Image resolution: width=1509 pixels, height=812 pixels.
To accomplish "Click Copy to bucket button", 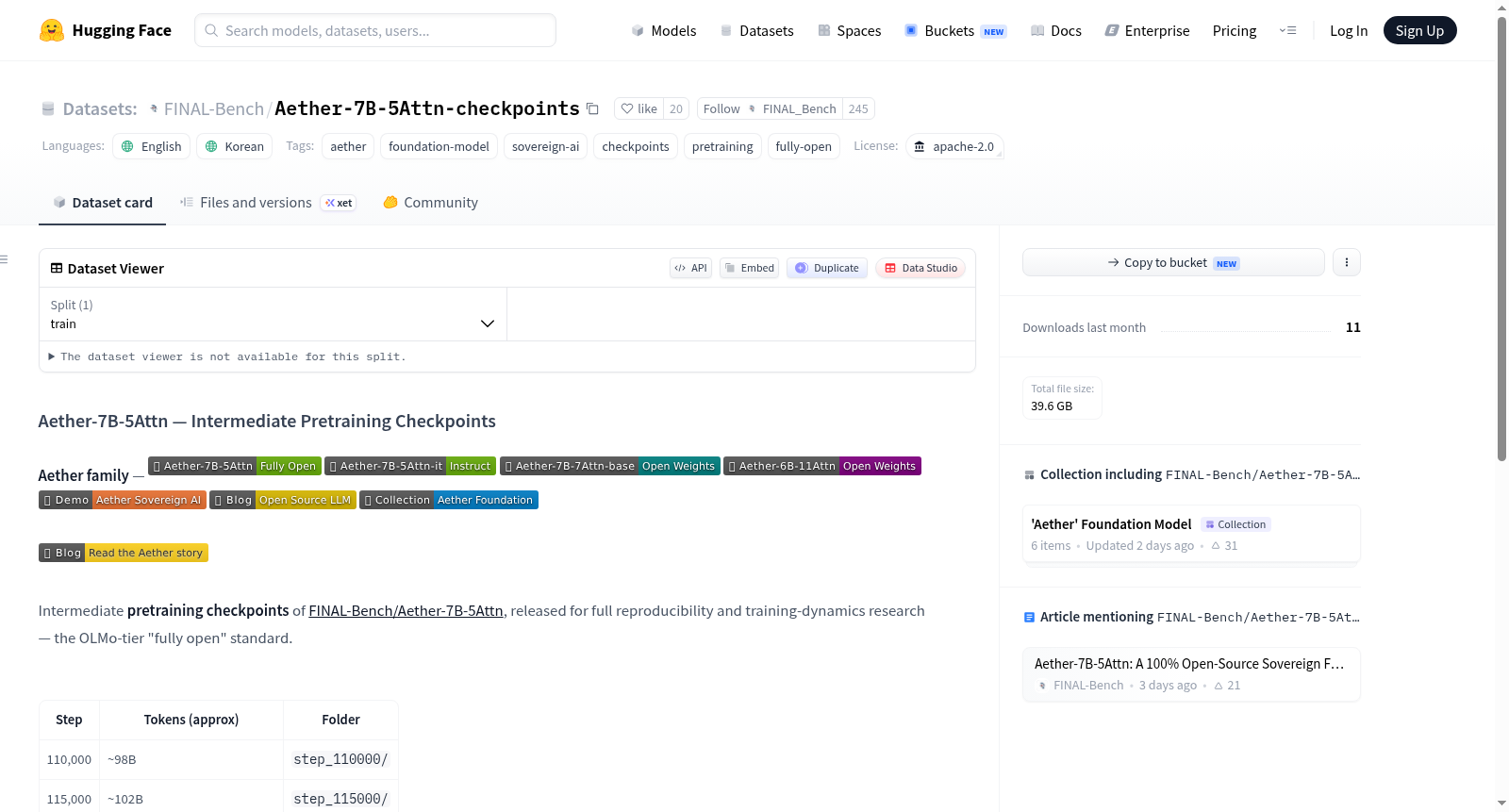I will pyautogui.click(x=1173, y=262).
